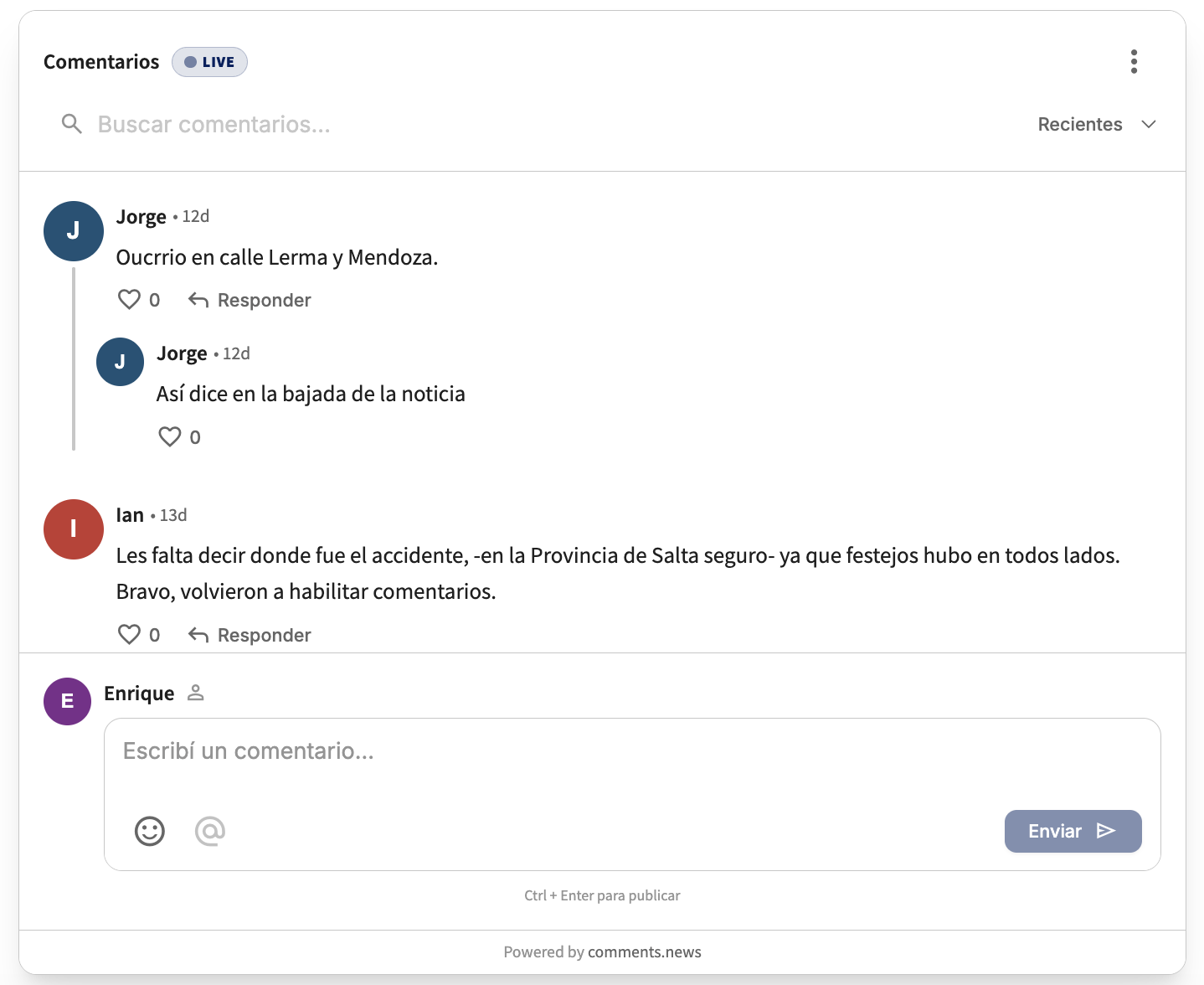
Task: Open the three-dot options menu
Action: click(1134, 61)
